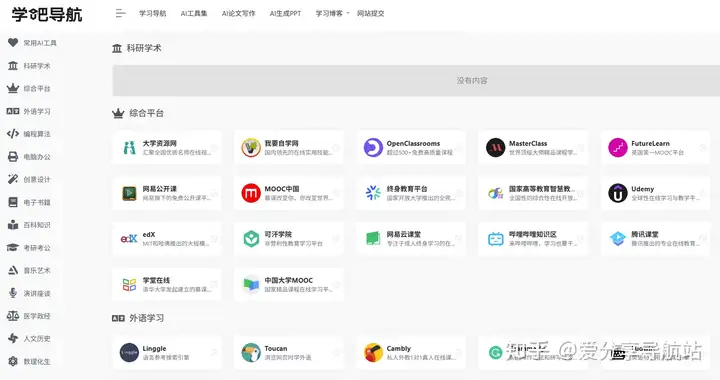720x380 pixels.
Task: Click the 电子书籍 book icon
Action: (x=13, y=202)
